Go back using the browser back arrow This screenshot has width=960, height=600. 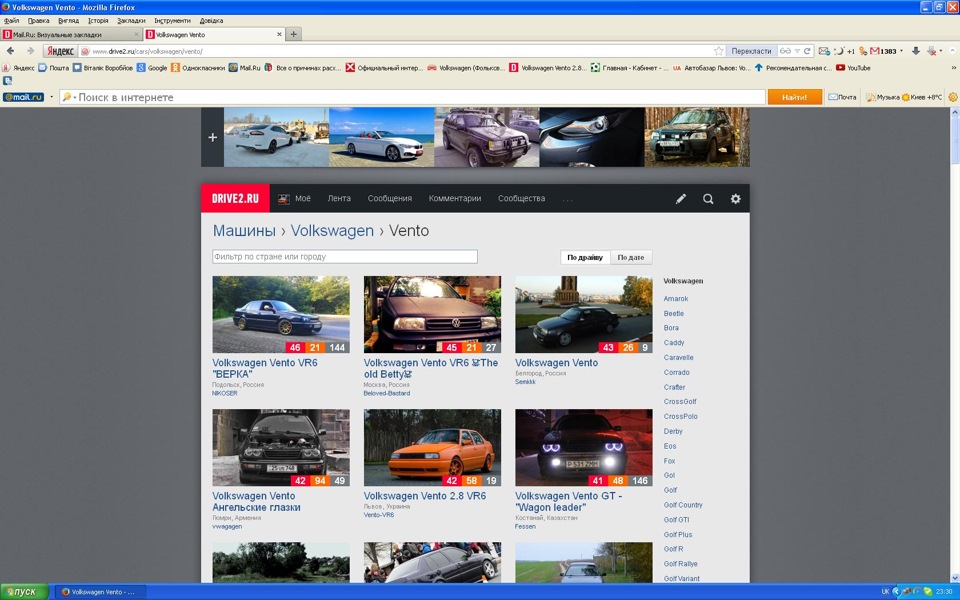[10, 51]
